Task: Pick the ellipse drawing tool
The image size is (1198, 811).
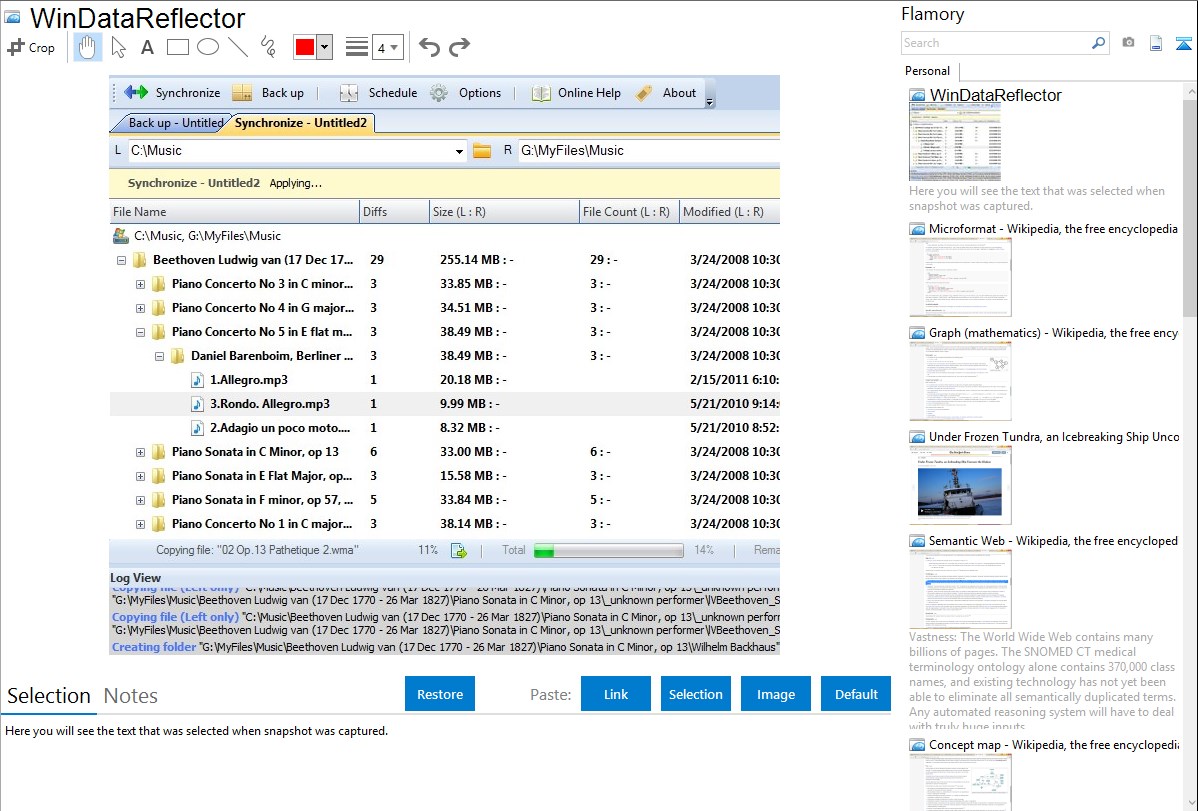Action: pyautogui.click(x=207, y=47)
